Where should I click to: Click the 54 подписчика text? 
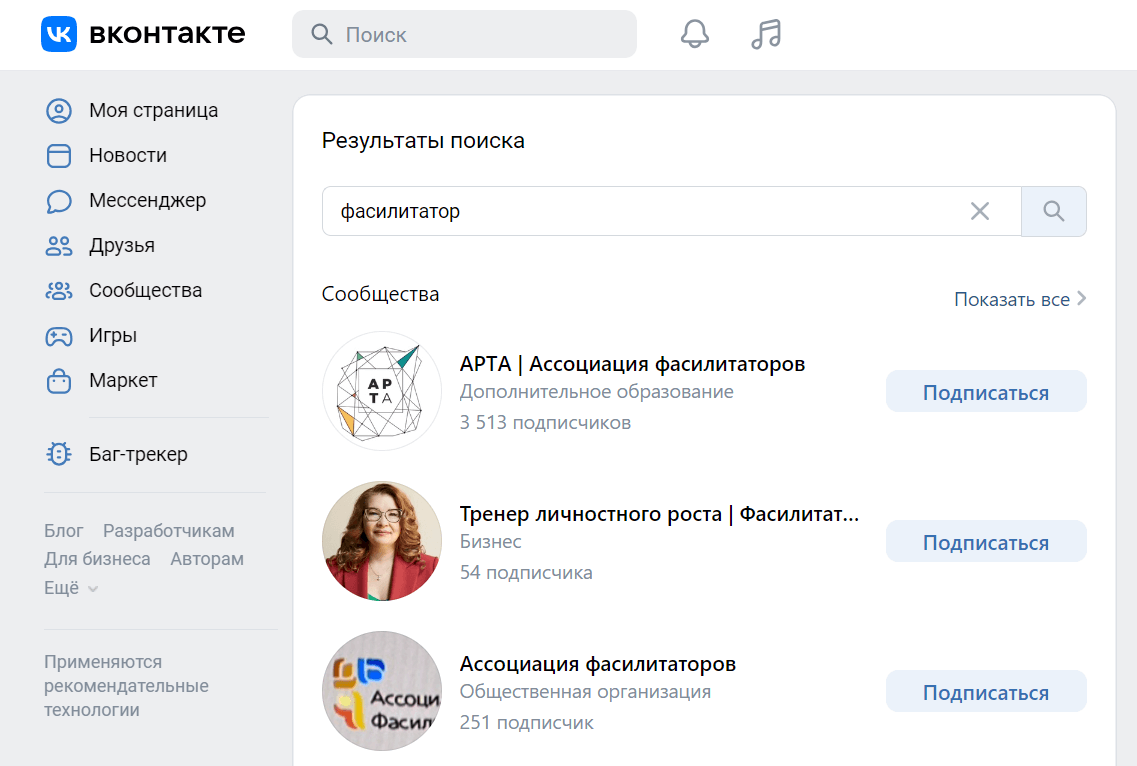526,573
